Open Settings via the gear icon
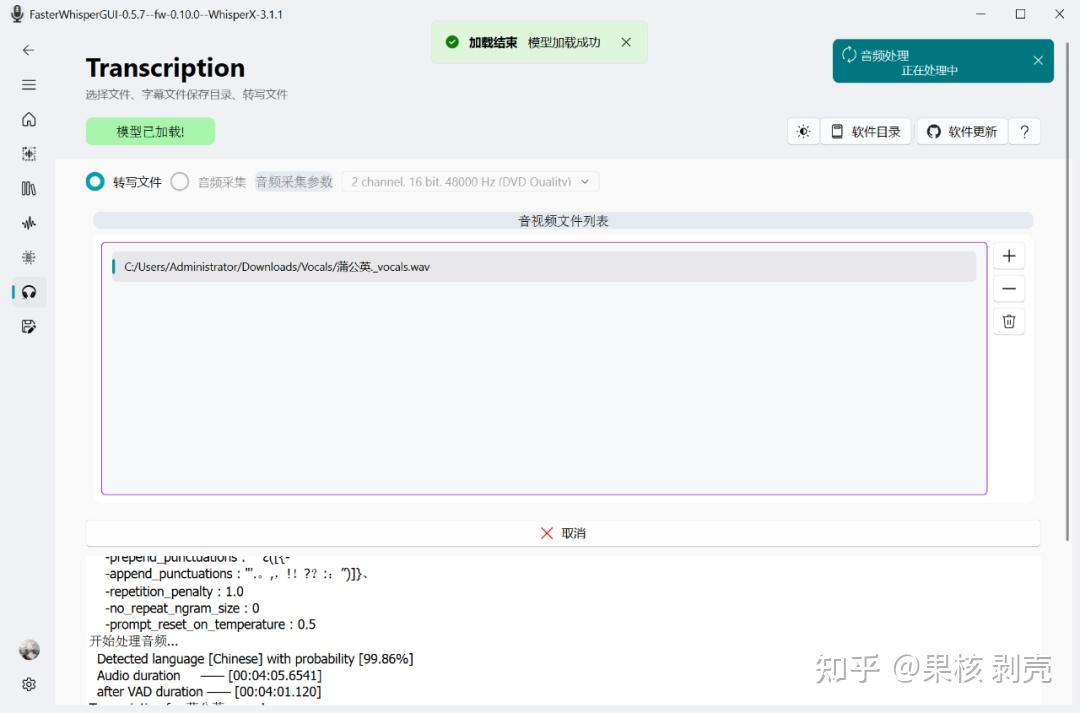1080x713 pixels. click(28, 684)
